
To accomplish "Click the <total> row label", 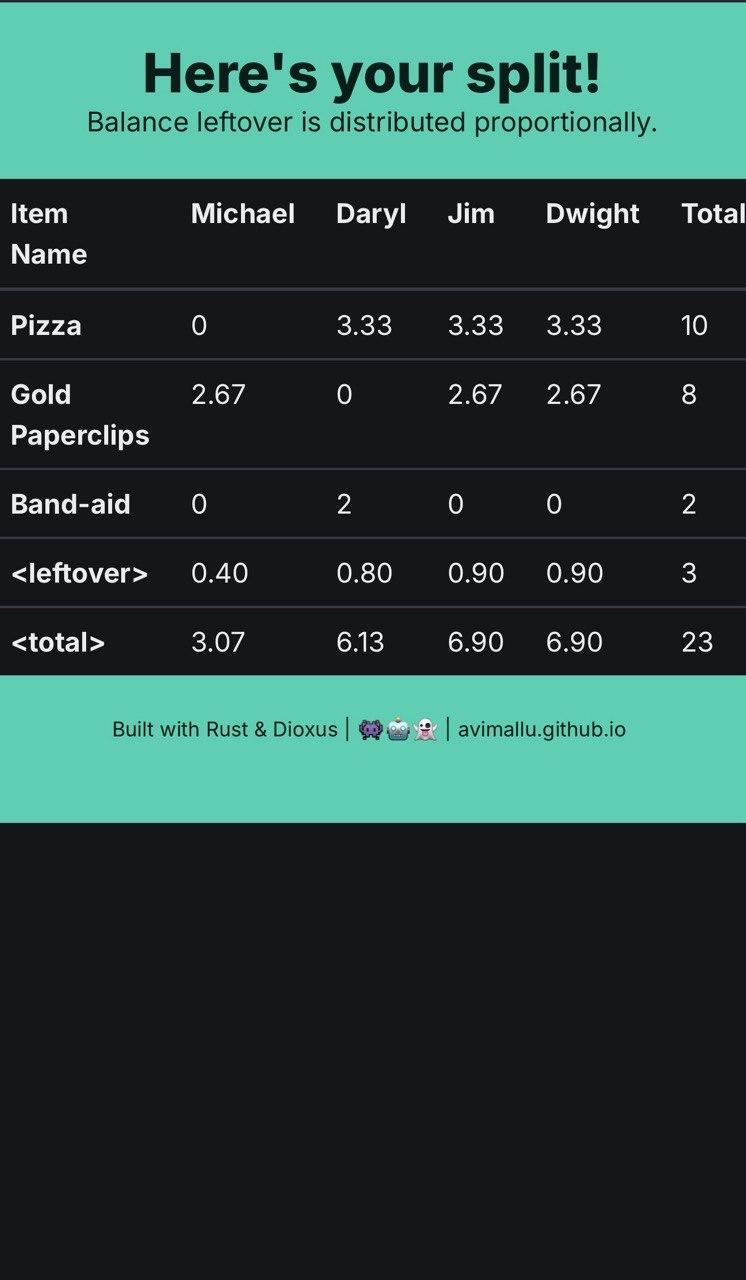I will [x=58, y=642].
